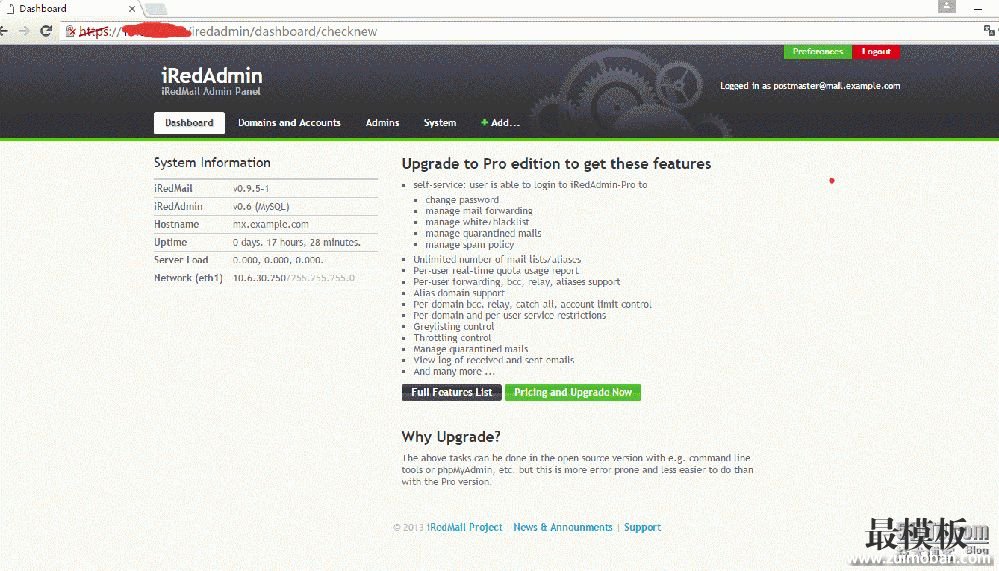The width and height of the screenshot is (999, 571).
Task: Click the browser user profile icon
Action: tap(947, 6)
